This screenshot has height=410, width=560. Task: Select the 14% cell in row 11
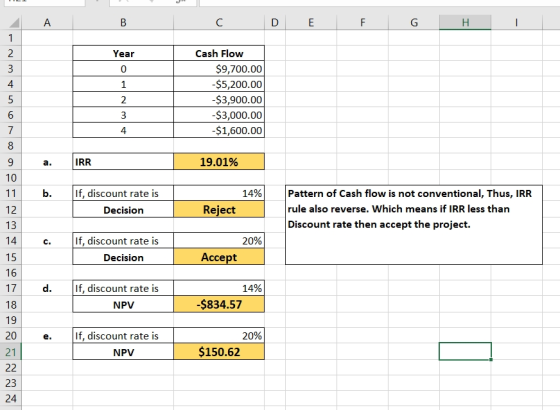tap(219, 193)
